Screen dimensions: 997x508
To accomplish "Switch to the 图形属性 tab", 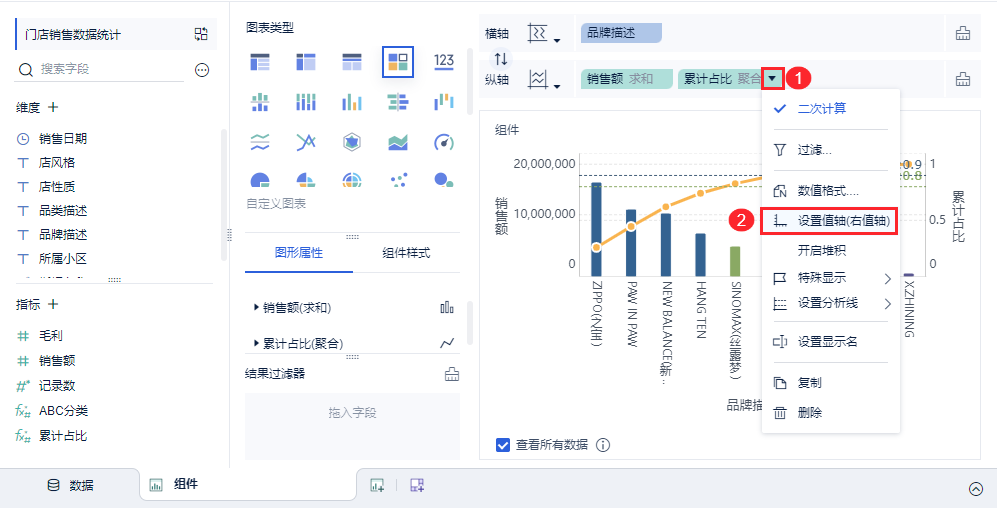I will (299, 253).
